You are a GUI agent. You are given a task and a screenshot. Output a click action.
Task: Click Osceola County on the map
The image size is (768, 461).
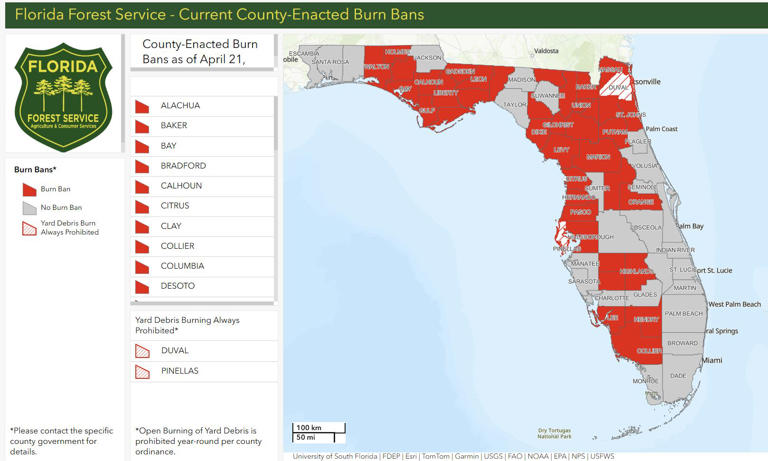click(x=647, y=228)
